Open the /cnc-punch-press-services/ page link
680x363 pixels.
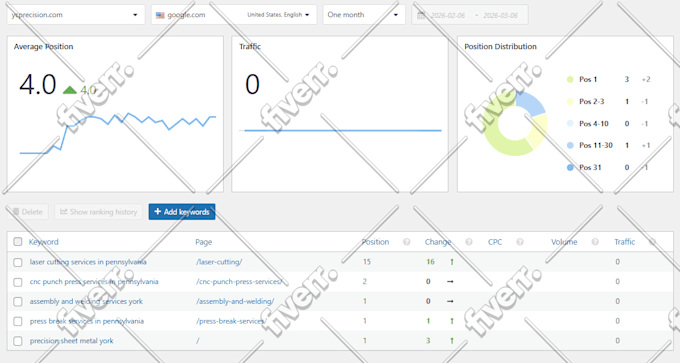tap(239, 282)
